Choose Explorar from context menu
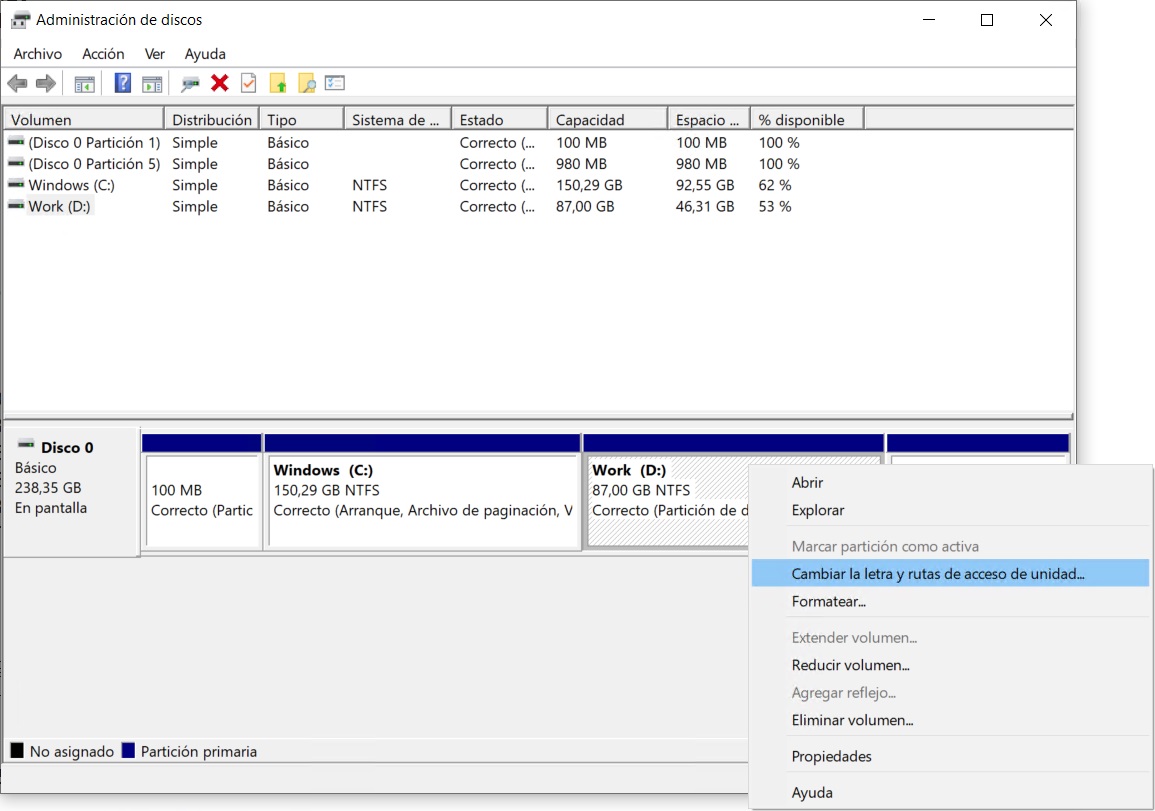The image size is (1155, 811). coord(950,510)
